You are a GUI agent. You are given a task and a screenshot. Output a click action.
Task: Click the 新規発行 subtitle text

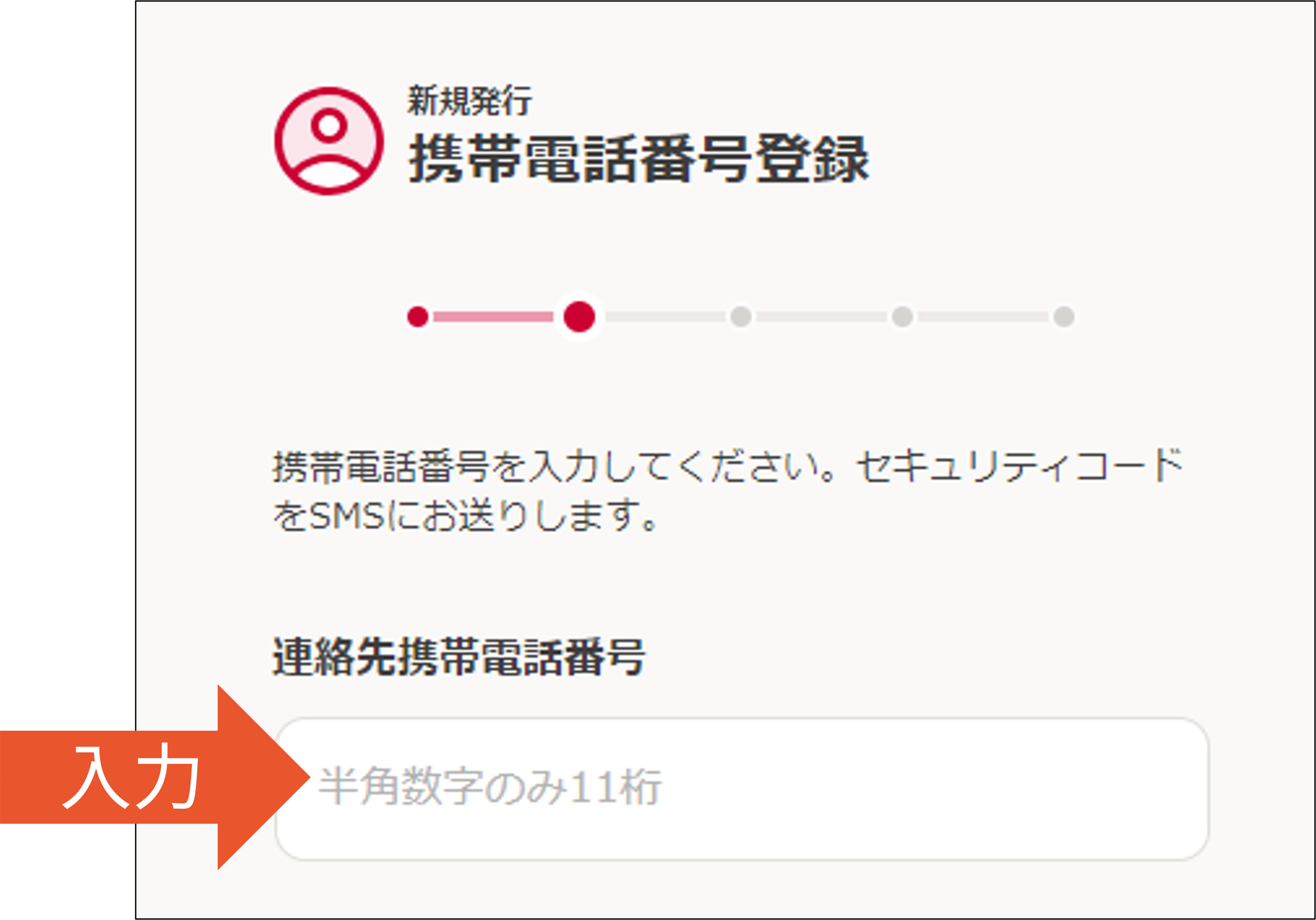(470, 100)
